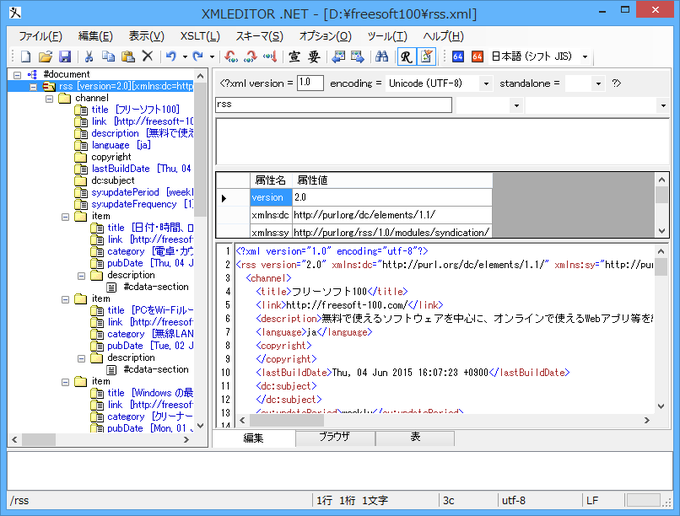Click the red down-arrow insert node icon
The width and height of the screenshot is (680, 516).
click(x=270, y=56)
